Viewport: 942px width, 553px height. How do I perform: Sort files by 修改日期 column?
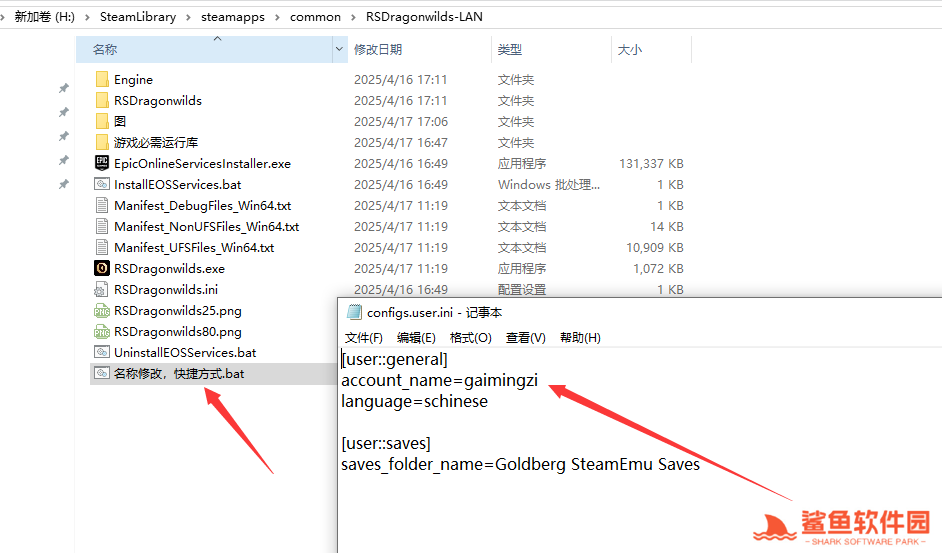pos(378,49)
